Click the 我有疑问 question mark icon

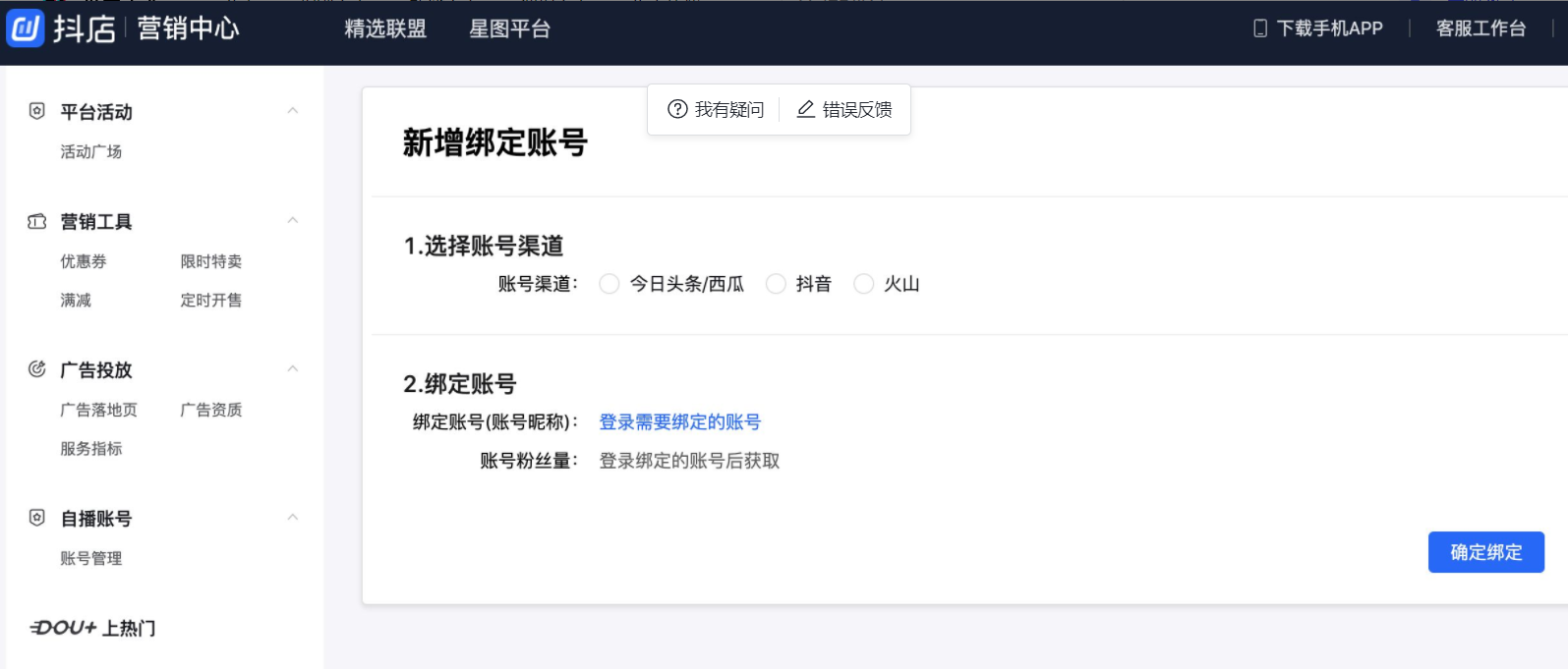(x=677, y=109)
